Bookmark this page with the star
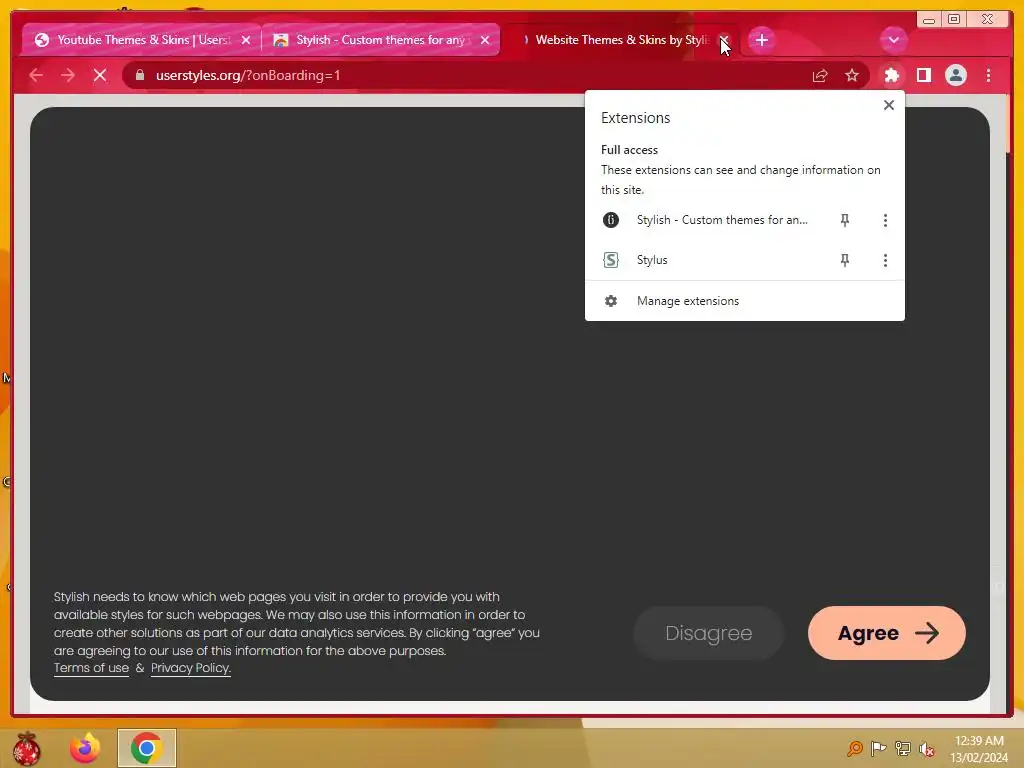 [852, 75]
